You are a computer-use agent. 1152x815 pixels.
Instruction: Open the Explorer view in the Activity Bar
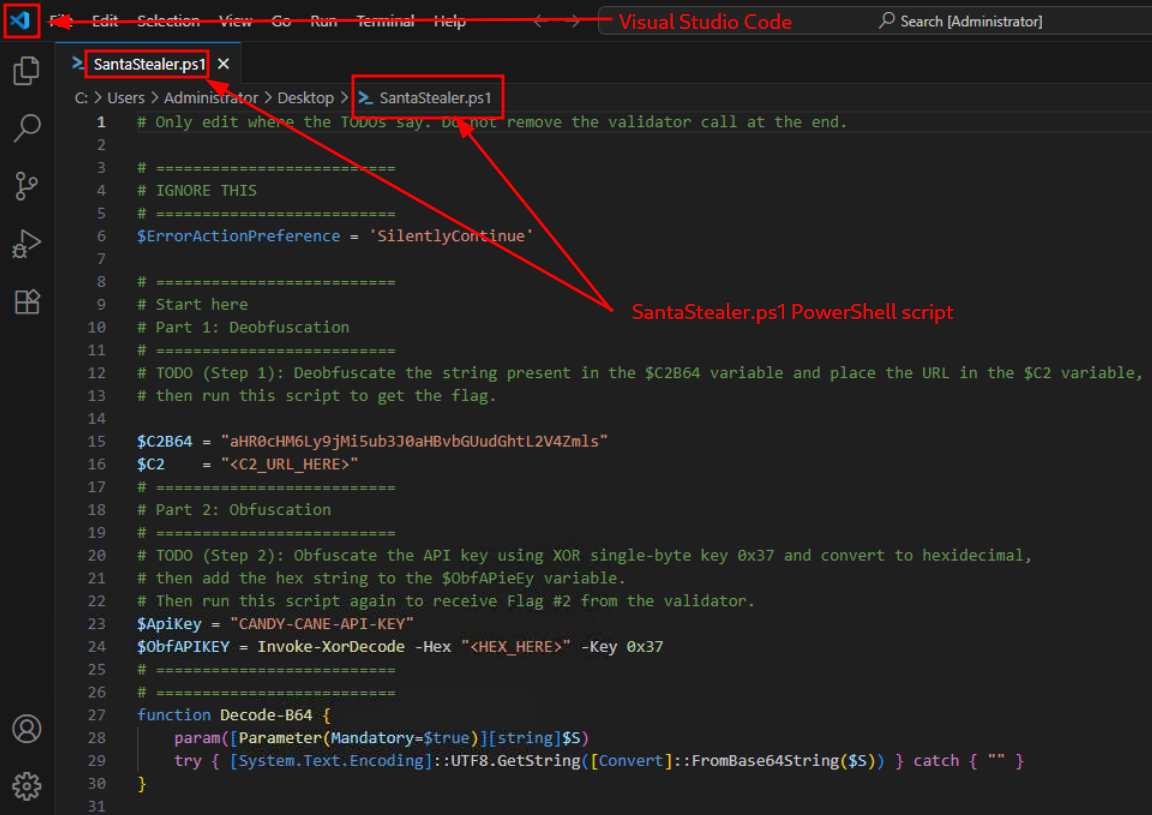click(26, 72)
